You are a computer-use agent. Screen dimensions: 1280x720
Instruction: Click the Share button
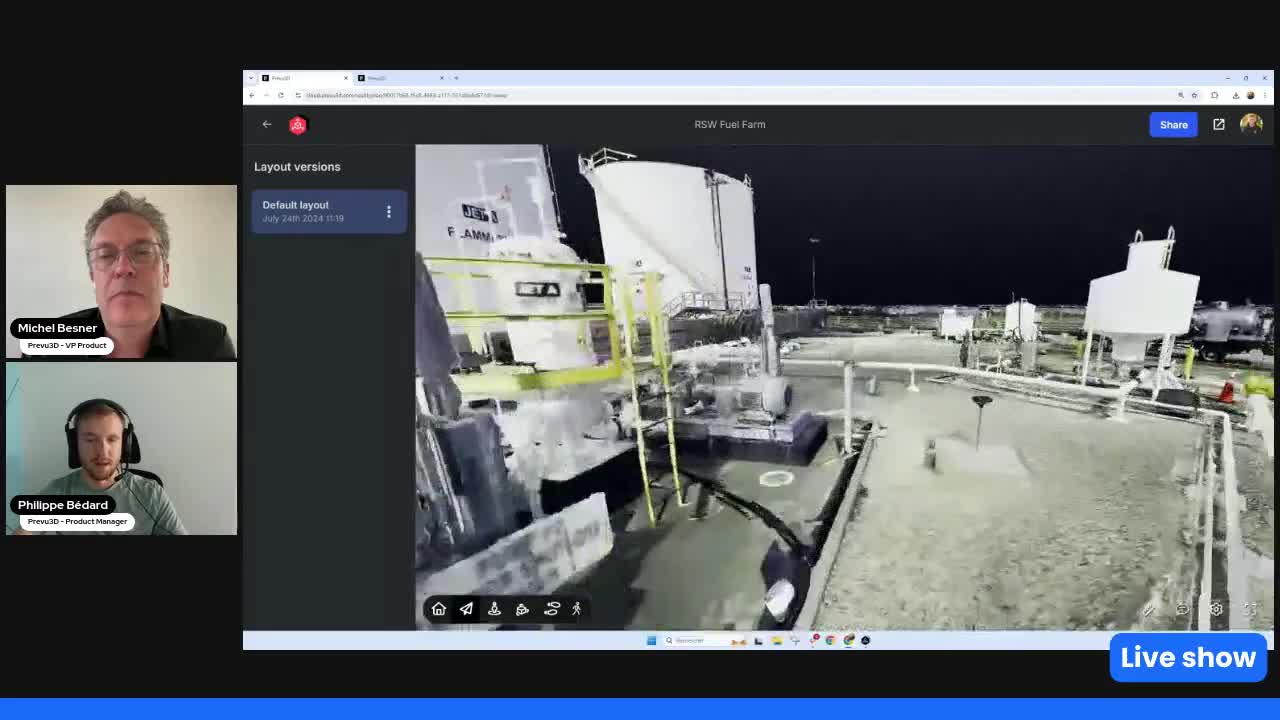click(x=1173, y=124)
